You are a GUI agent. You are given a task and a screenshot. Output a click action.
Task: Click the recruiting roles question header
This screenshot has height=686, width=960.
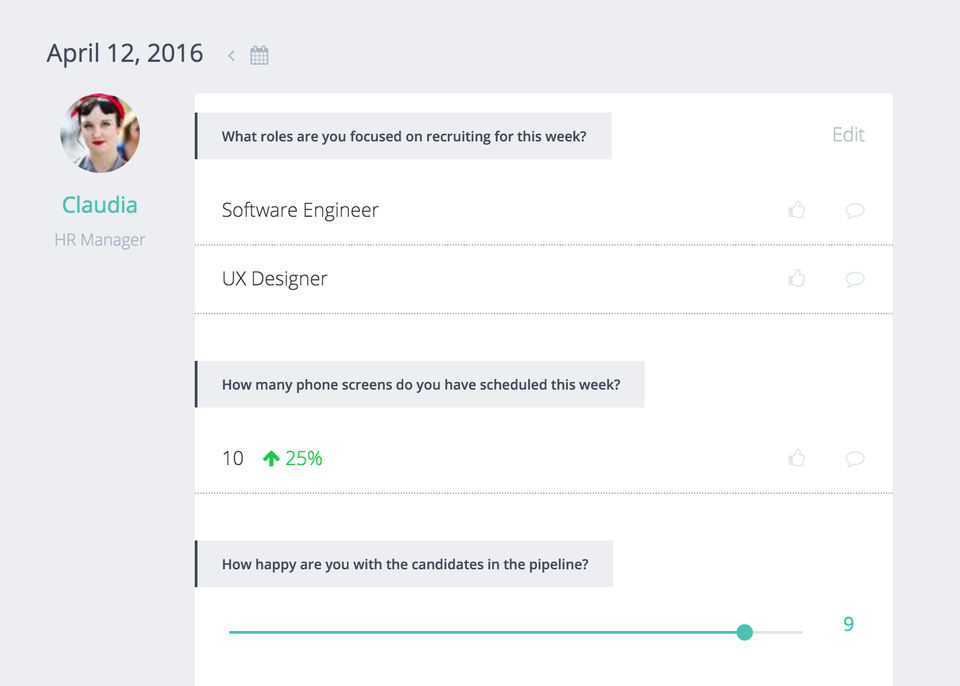tap(403, 136)
